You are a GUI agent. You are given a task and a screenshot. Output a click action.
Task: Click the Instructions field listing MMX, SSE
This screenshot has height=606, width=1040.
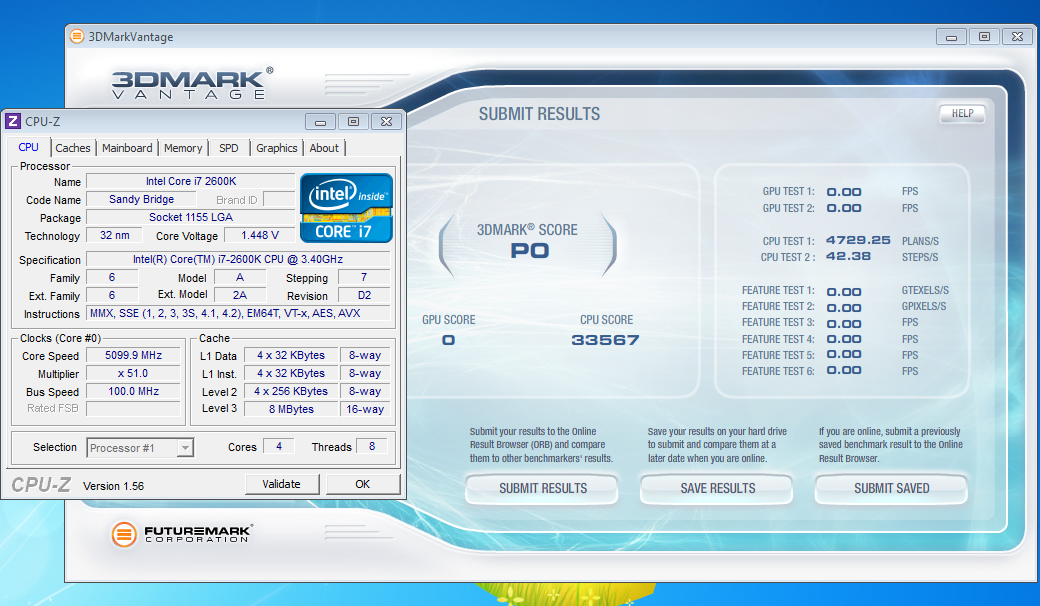238,313
